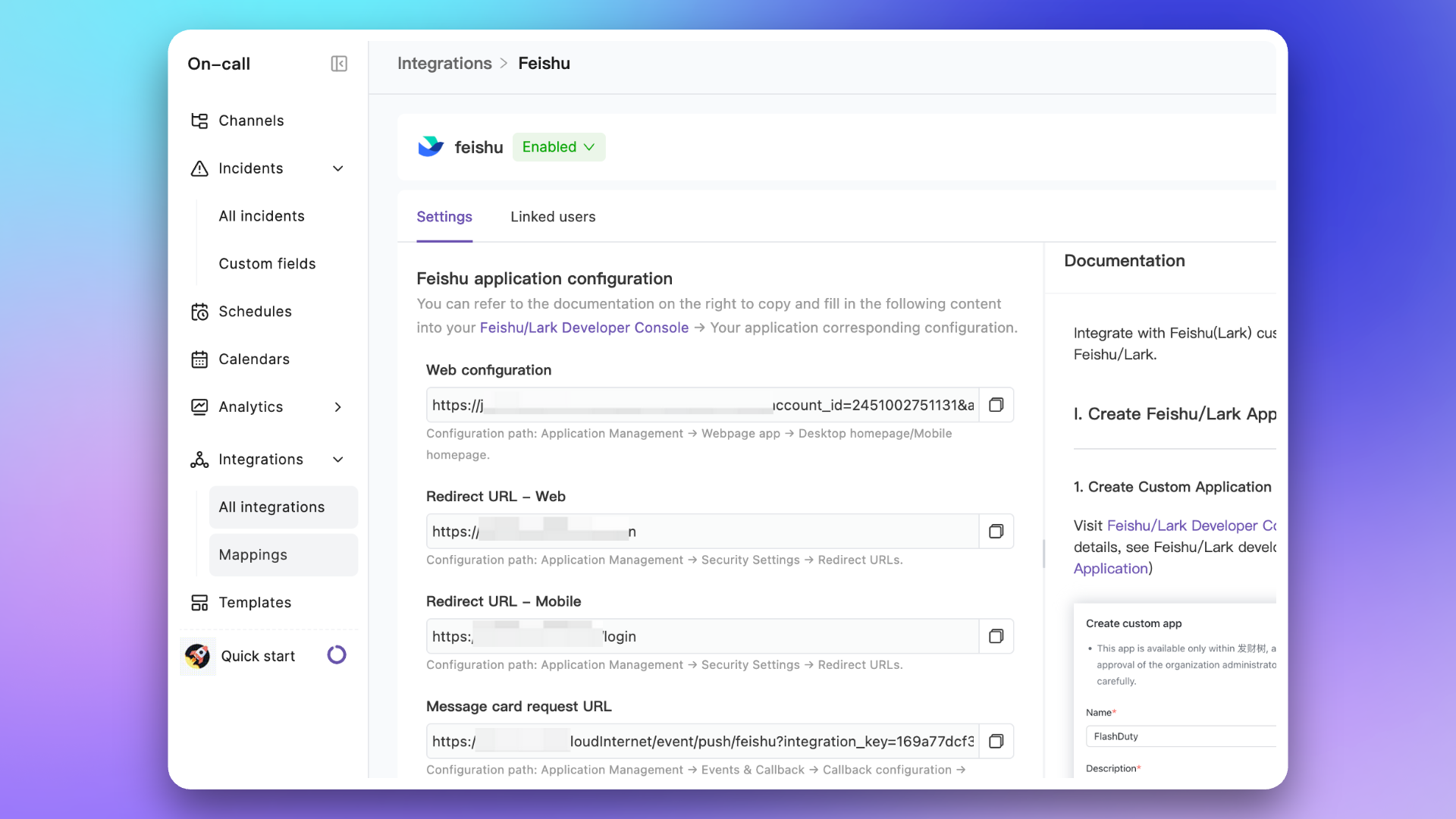This screenshot has height=819, width=1456.
Task: Switch to the Linked users tab
Action: coord(553,217)
